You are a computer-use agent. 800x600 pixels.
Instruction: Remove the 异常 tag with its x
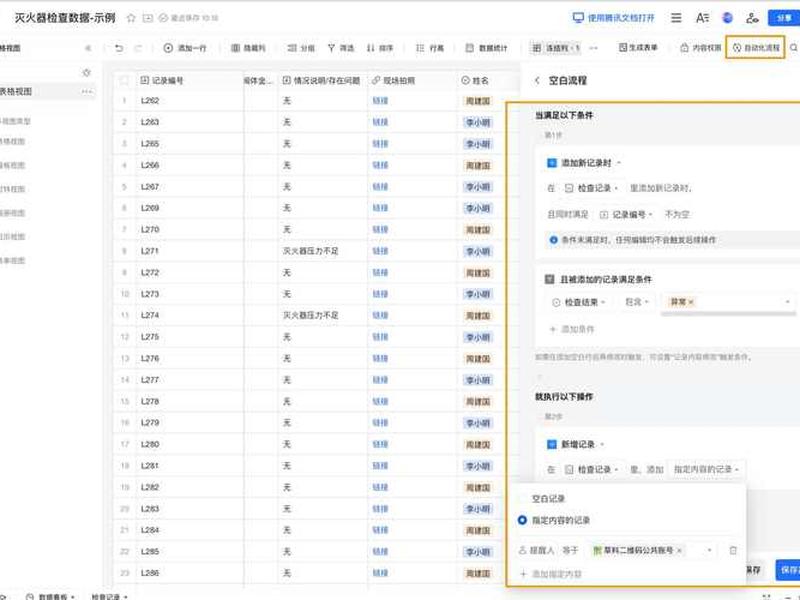pos(691,303)
